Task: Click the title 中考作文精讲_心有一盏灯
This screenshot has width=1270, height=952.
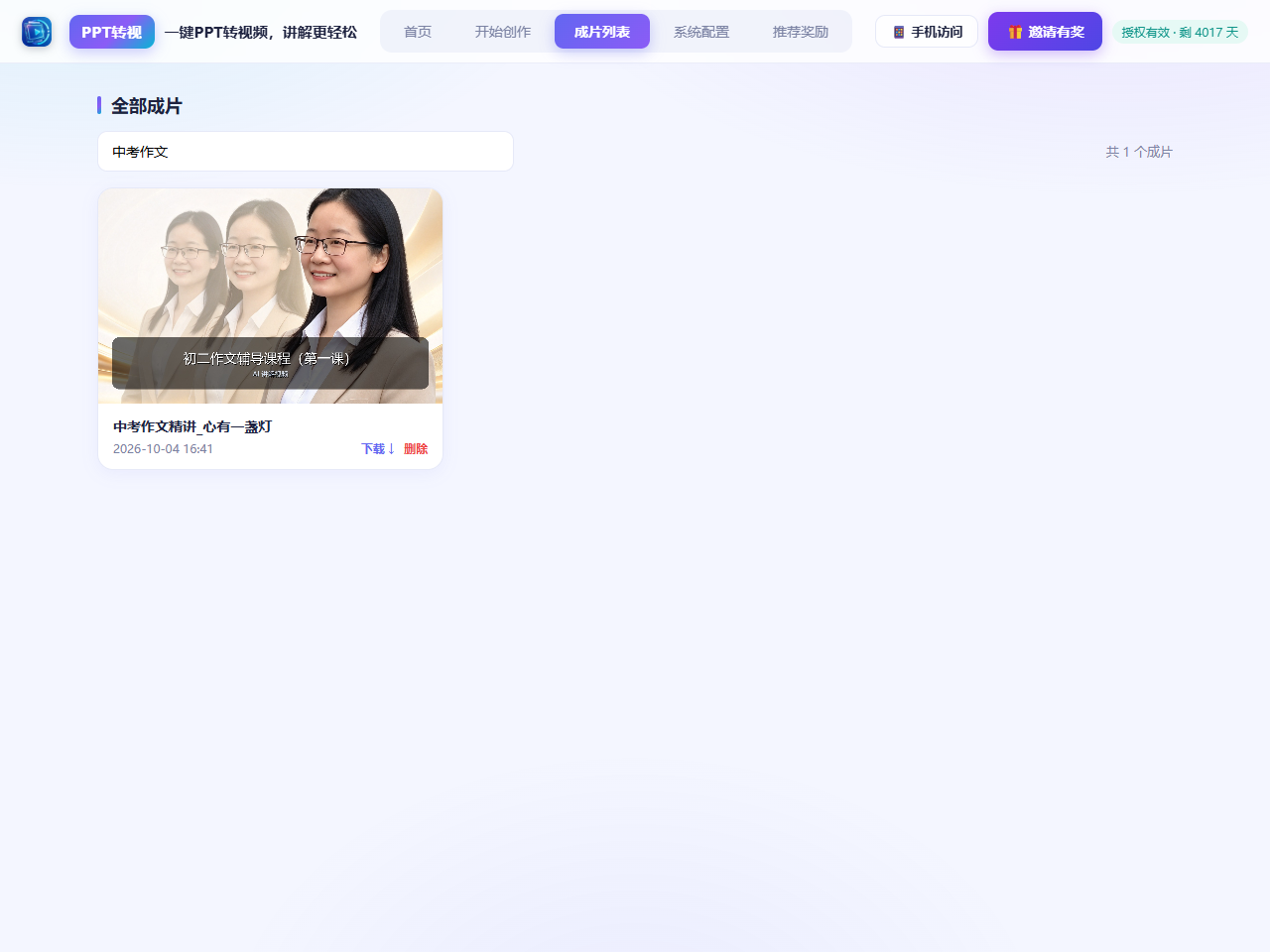Action: pyautogui.click(x=192, y=426)
